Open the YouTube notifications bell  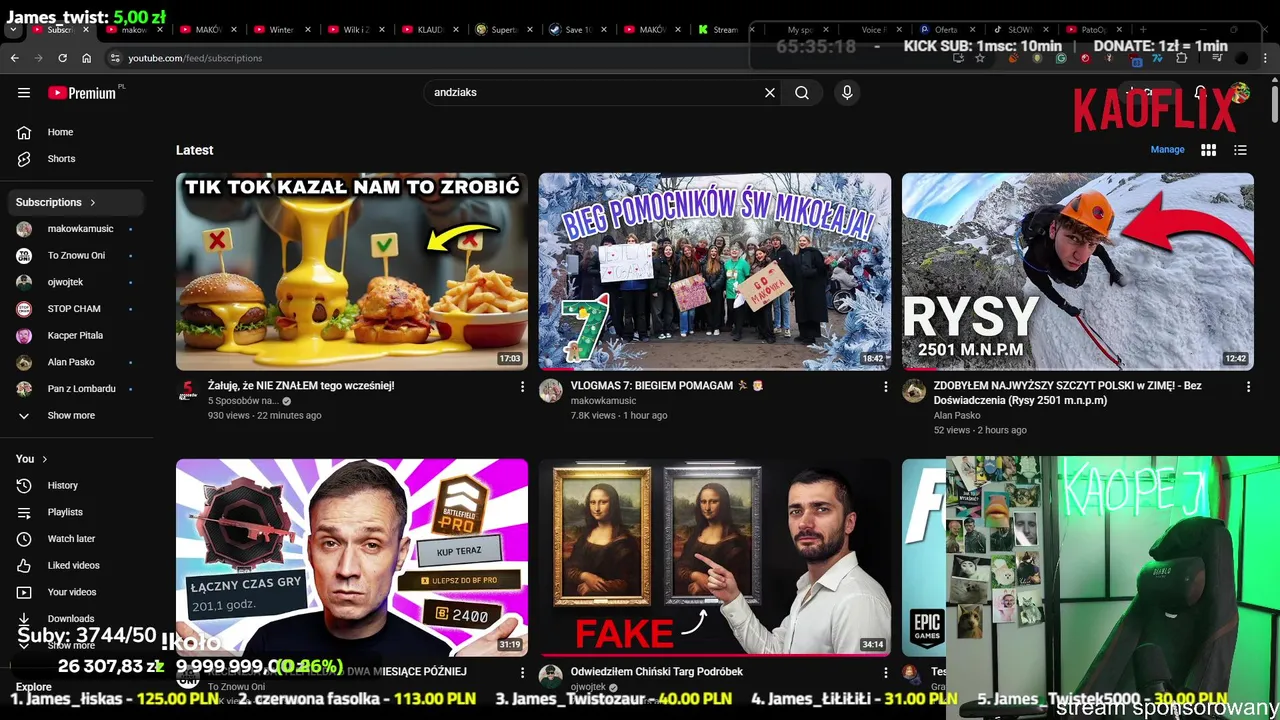(1200, 92)
